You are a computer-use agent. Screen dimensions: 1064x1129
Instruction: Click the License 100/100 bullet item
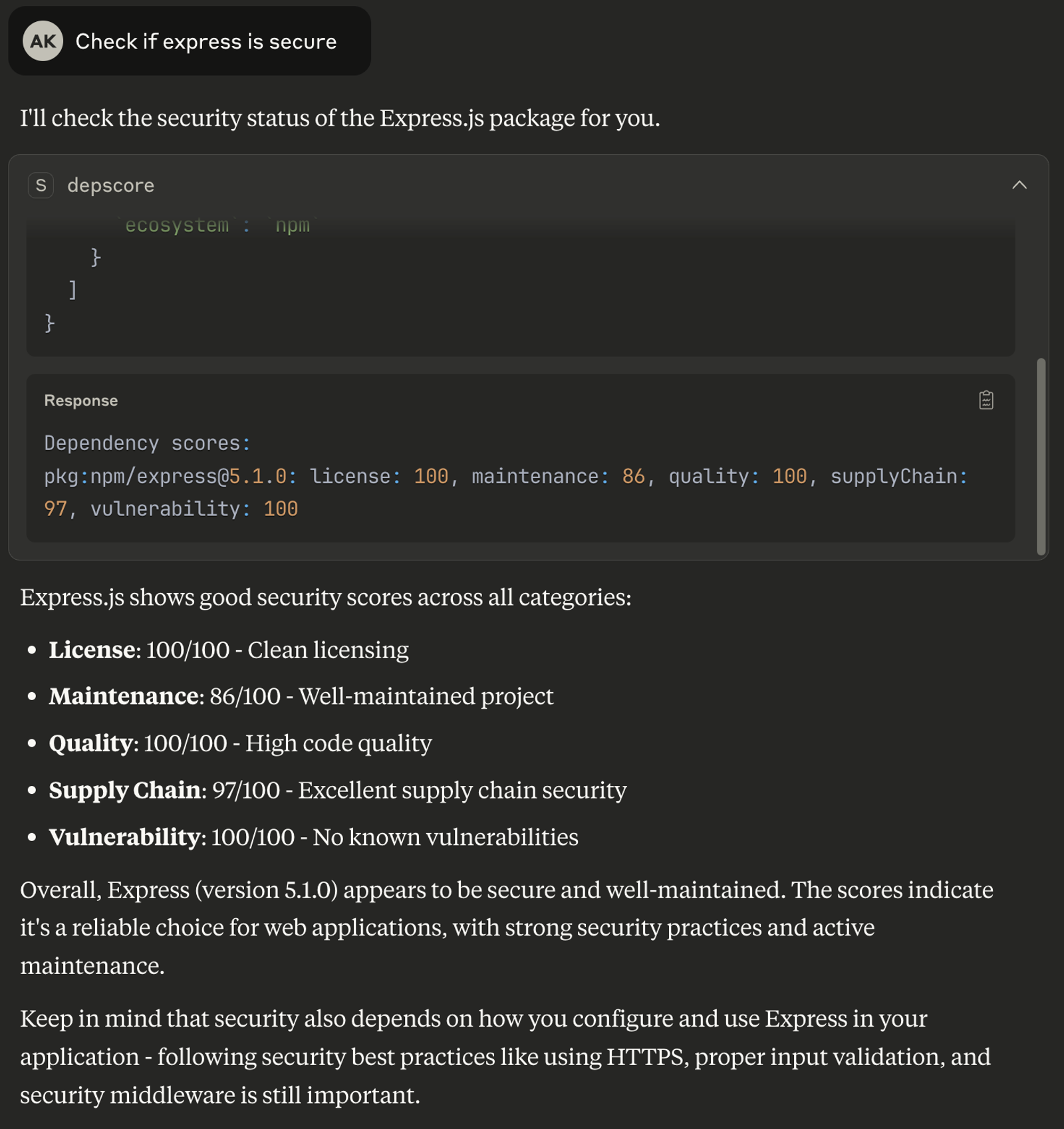228,650
